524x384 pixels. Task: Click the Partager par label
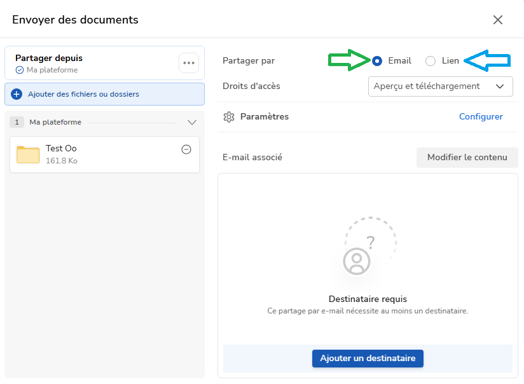click(x=249, y=61)
